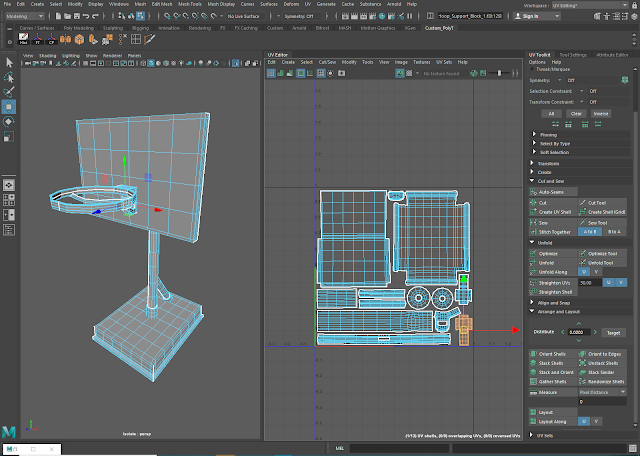Select the arrow Select tool in toolbox
640x456 pixels.
9,62
